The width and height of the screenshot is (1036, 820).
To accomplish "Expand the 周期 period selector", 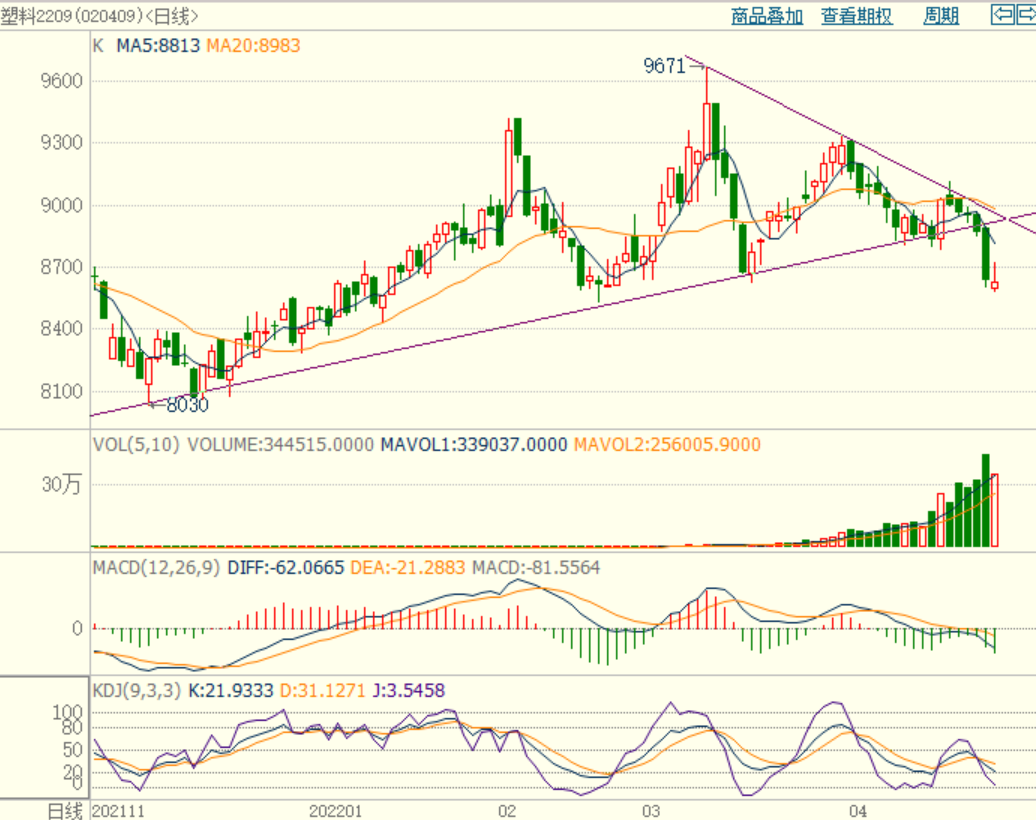I will pos(941,16).
